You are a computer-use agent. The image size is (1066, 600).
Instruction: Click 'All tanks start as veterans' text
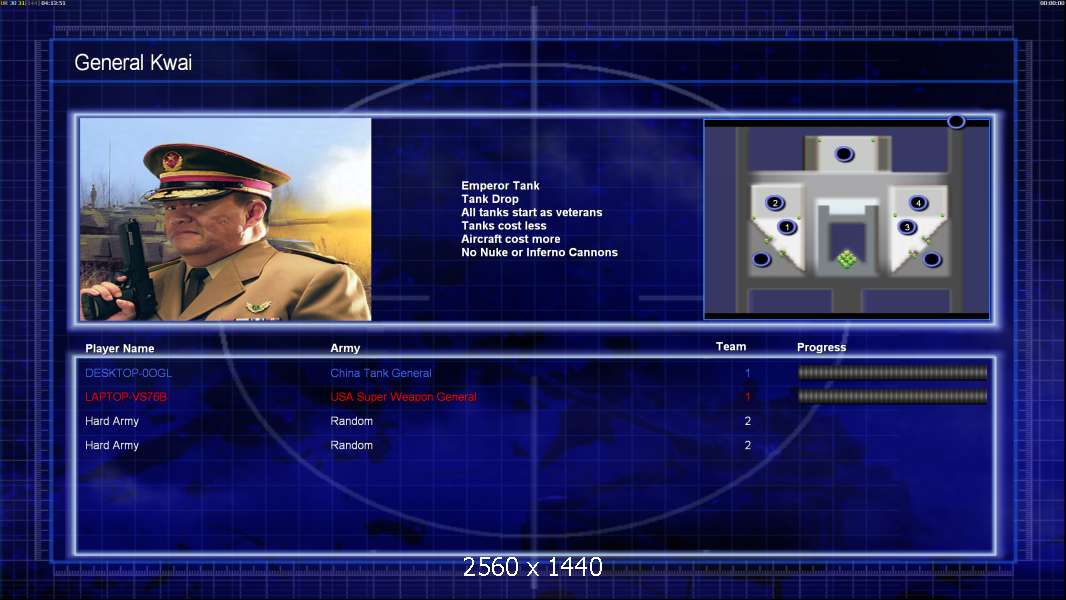(532, 212)
